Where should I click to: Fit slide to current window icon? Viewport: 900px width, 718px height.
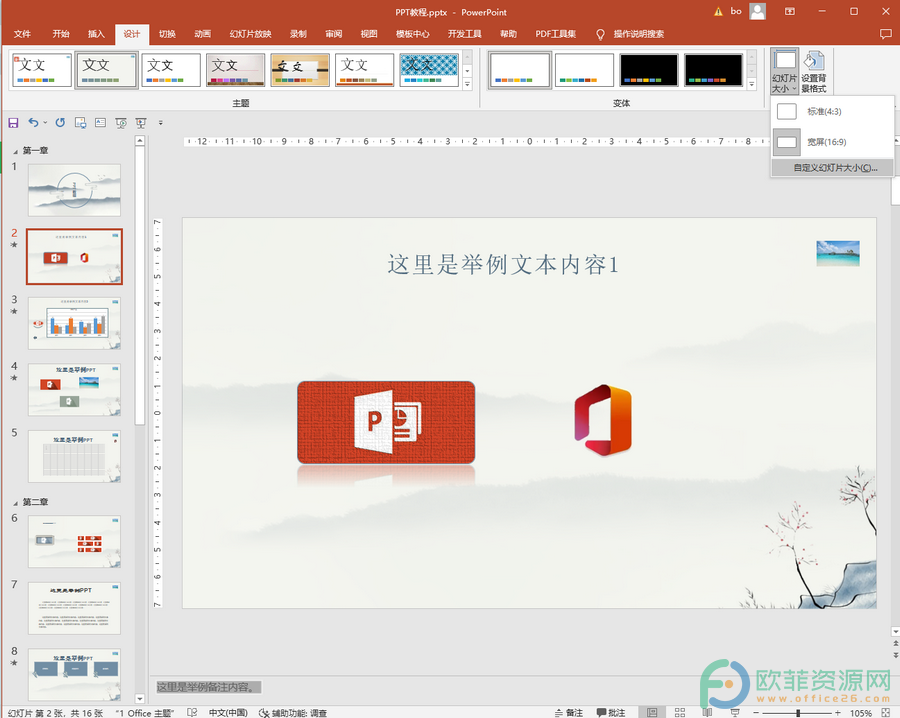886,712
